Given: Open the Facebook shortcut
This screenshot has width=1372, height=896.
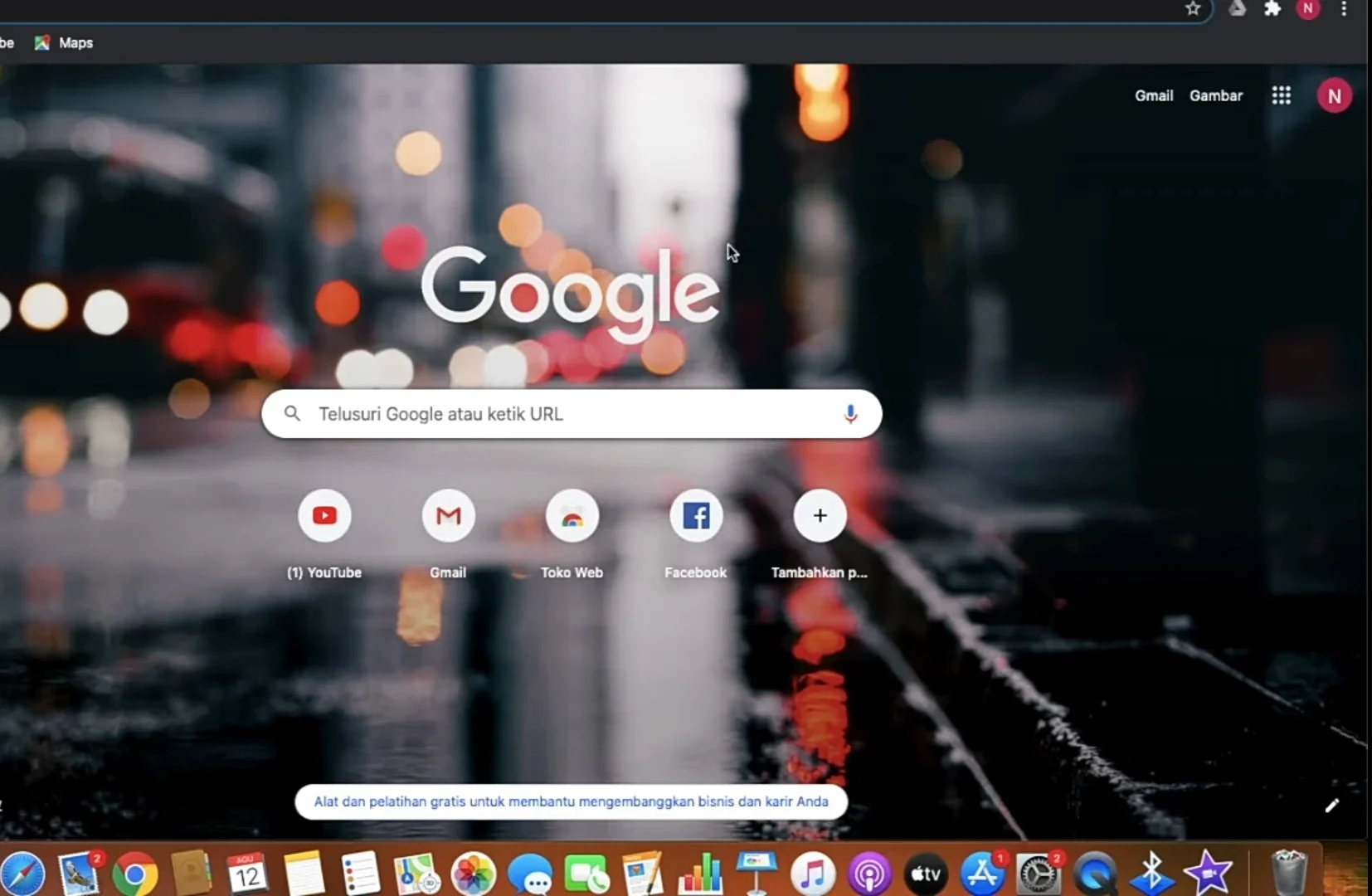Looking at the screenshot, I should tap(696, 535).
